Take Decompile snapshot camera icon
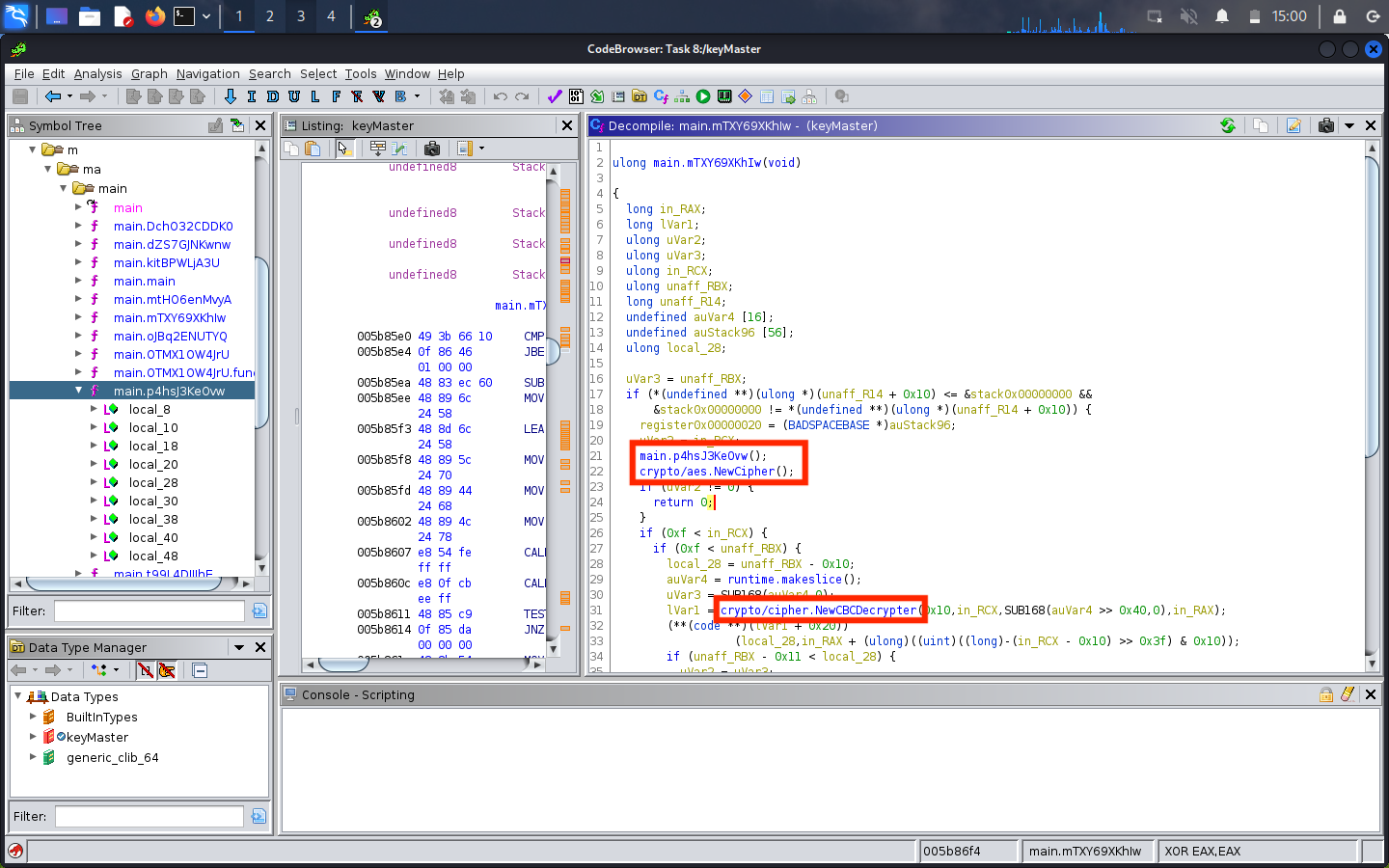Viewport: 1389px width, 868px height. (x=1326, y=125)
